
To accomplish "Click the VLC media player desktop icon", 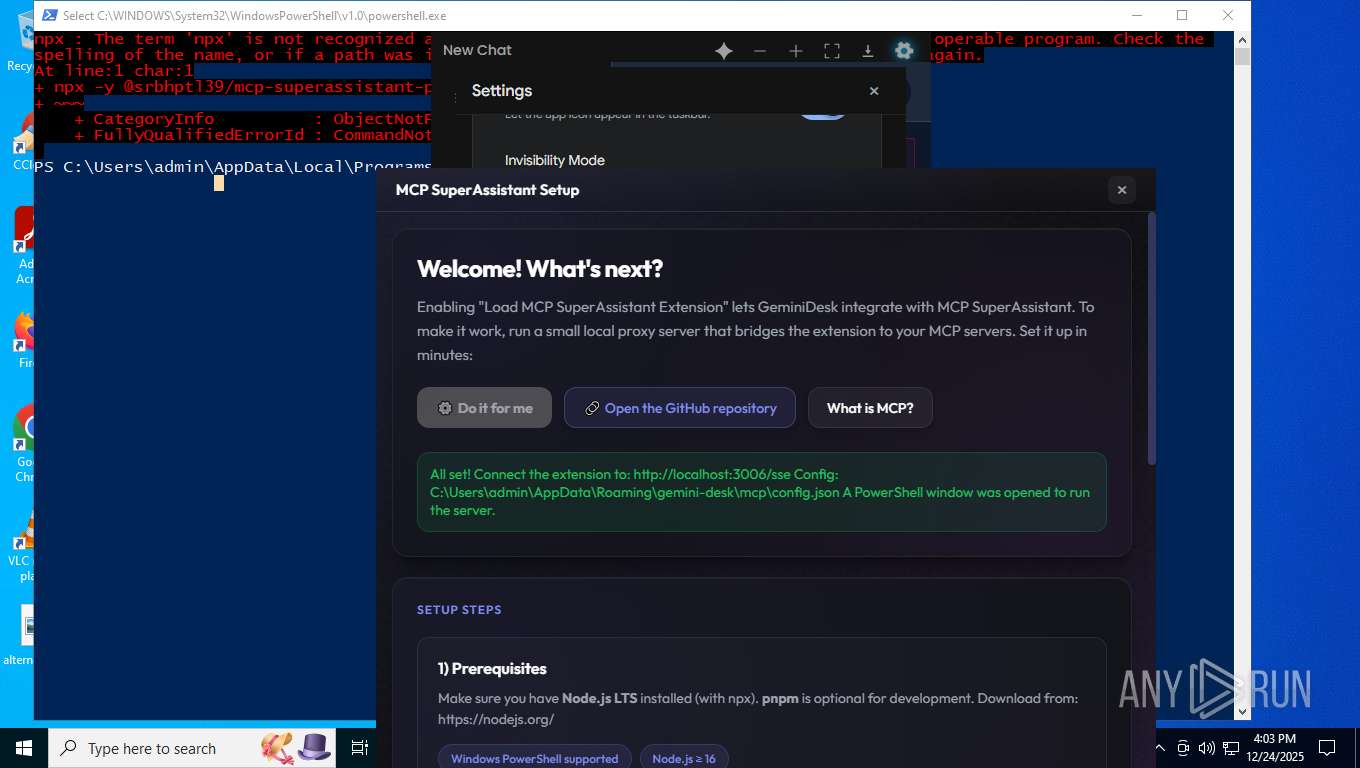I will (25, 530).
